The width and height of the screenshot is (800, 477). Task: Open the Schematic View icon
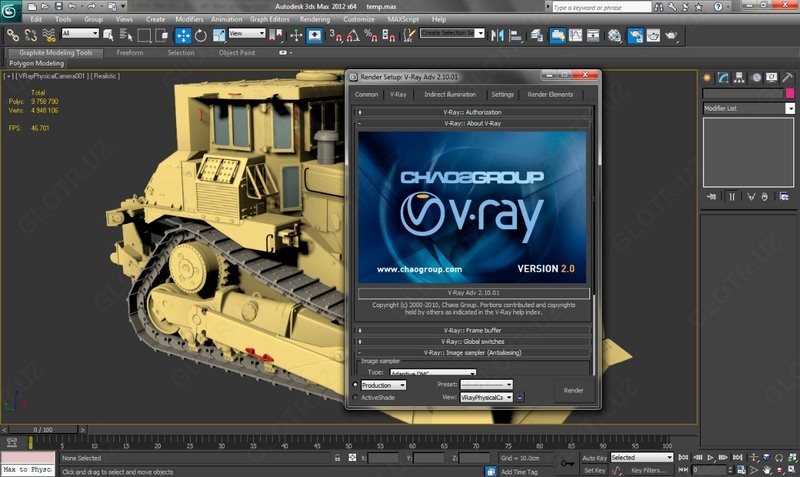click(593, 35)
